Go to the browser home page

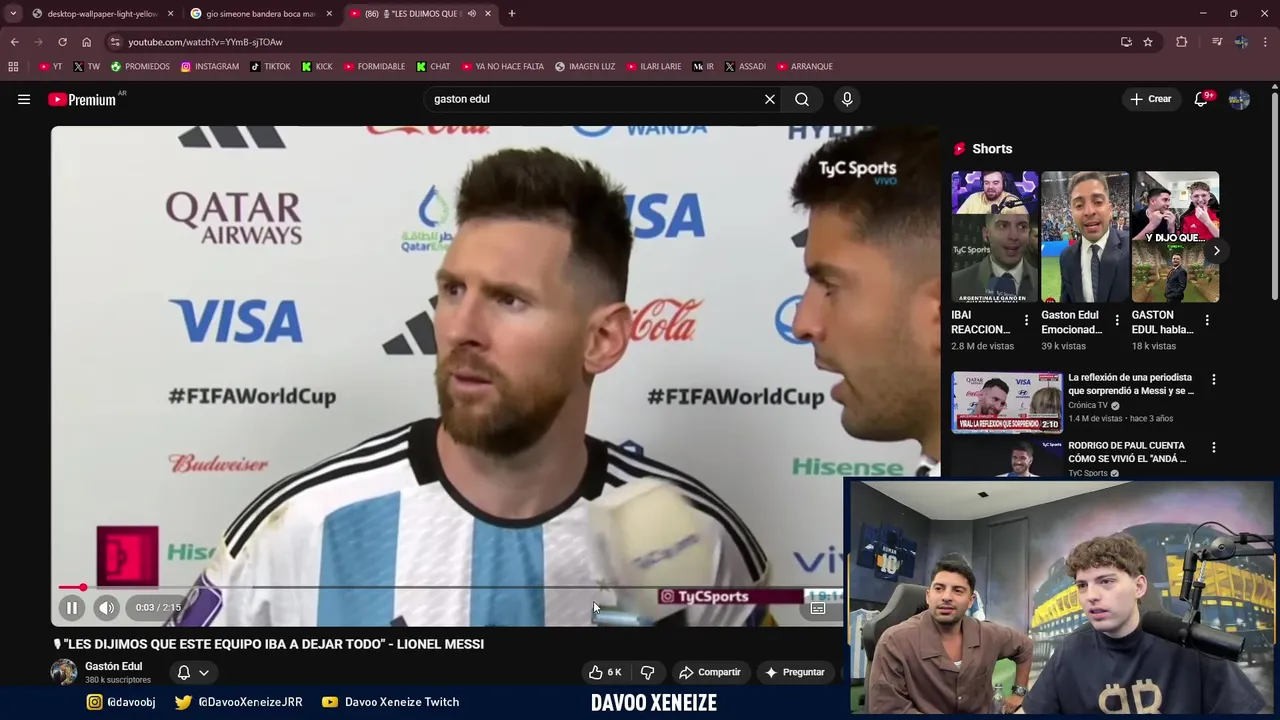coord(86,42)
